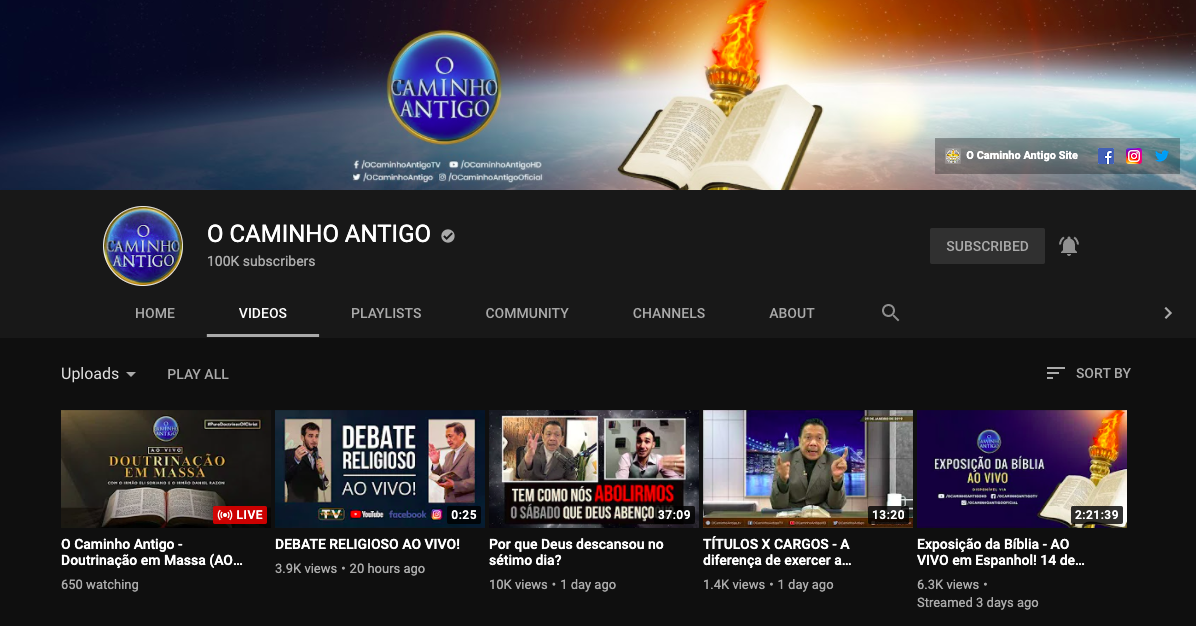Image resolution: width=1196 pixels, height=626 pixels.
Task: Open the Twitter link icon in banner
Action: (x=1162, y=156)
